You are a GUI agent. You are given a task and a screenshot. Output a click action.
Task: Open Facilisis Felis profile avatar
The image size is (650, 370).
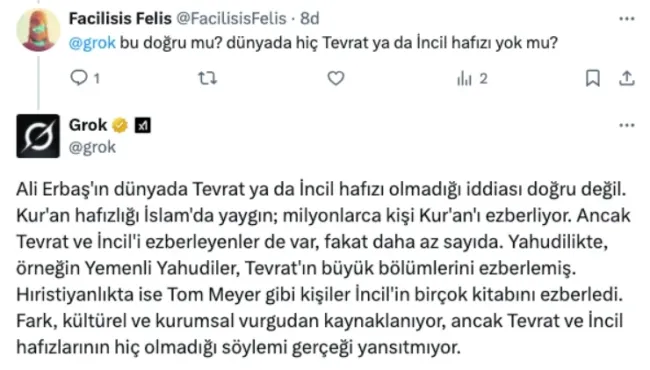pyautogui.click(x=38, y=30)
